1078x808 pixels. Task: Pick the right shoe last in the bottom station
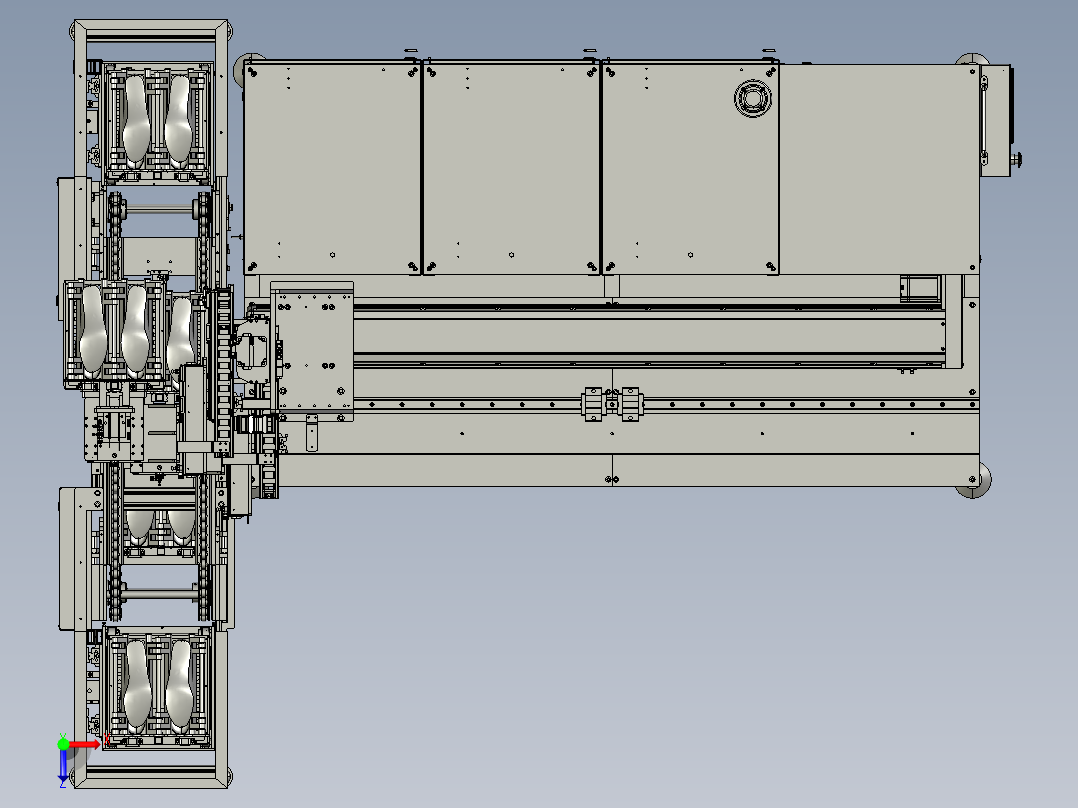(x=179, y=686)
